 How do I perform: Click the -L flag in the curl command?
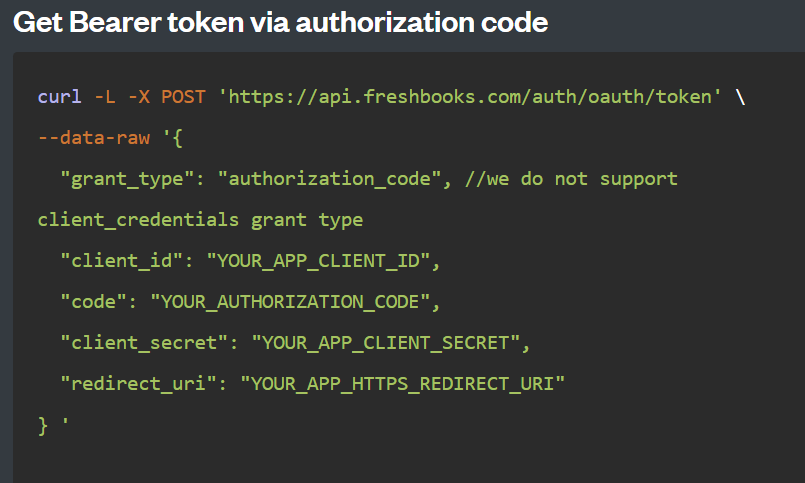coord(105,96)
